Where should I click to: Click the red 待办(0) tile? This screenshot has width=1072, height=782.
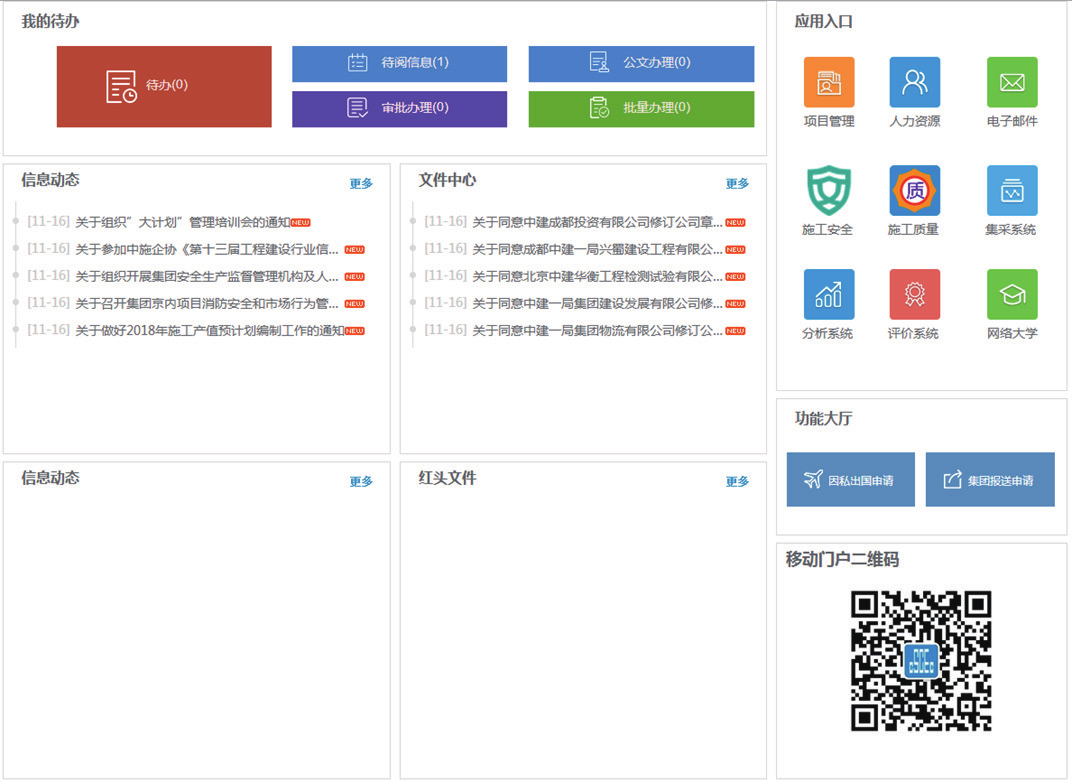click(164, 86)
